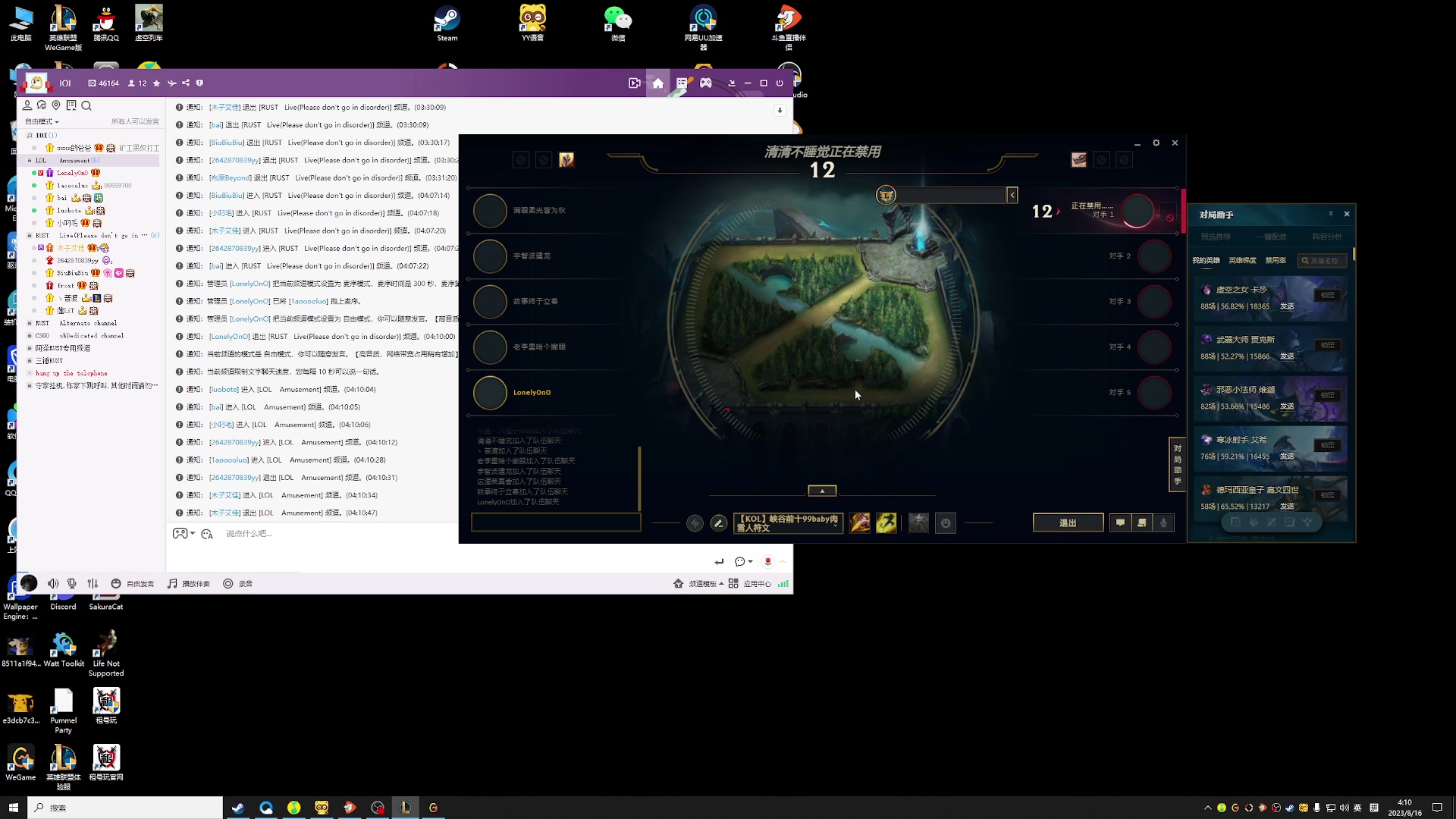The image size is (1456, 819).
Task: Open the 预选推荐 tab
Action: (1216, 237)
